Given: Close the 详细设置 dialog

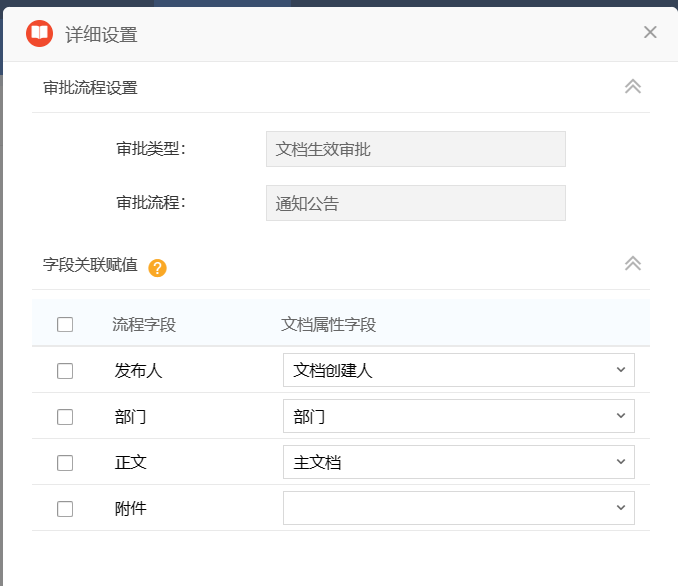Looking at the screenshot, I should pos(650,32).
